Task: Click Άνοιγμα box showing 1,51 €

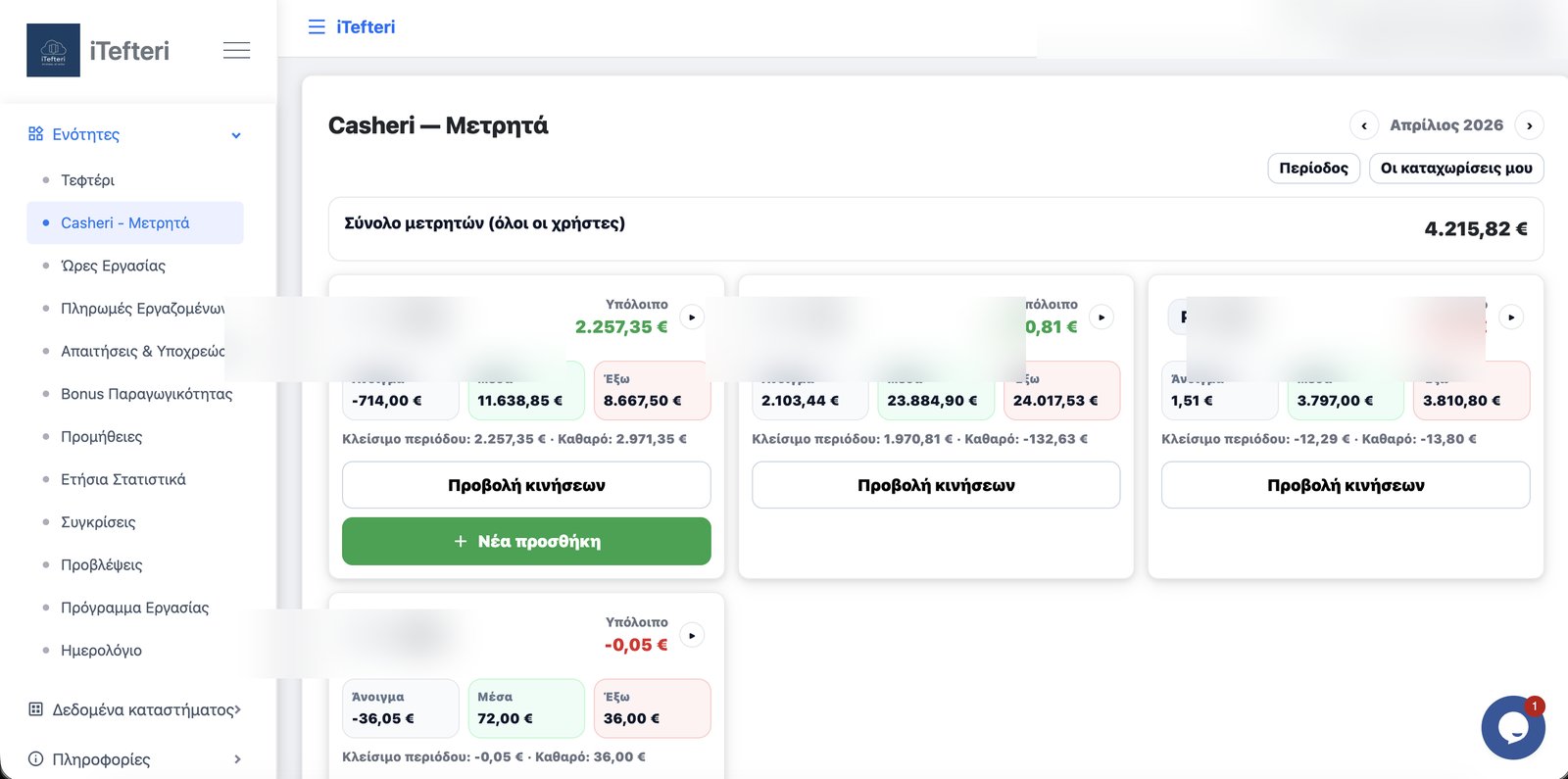Action: pyautogui.click(x=1219, y=391)
